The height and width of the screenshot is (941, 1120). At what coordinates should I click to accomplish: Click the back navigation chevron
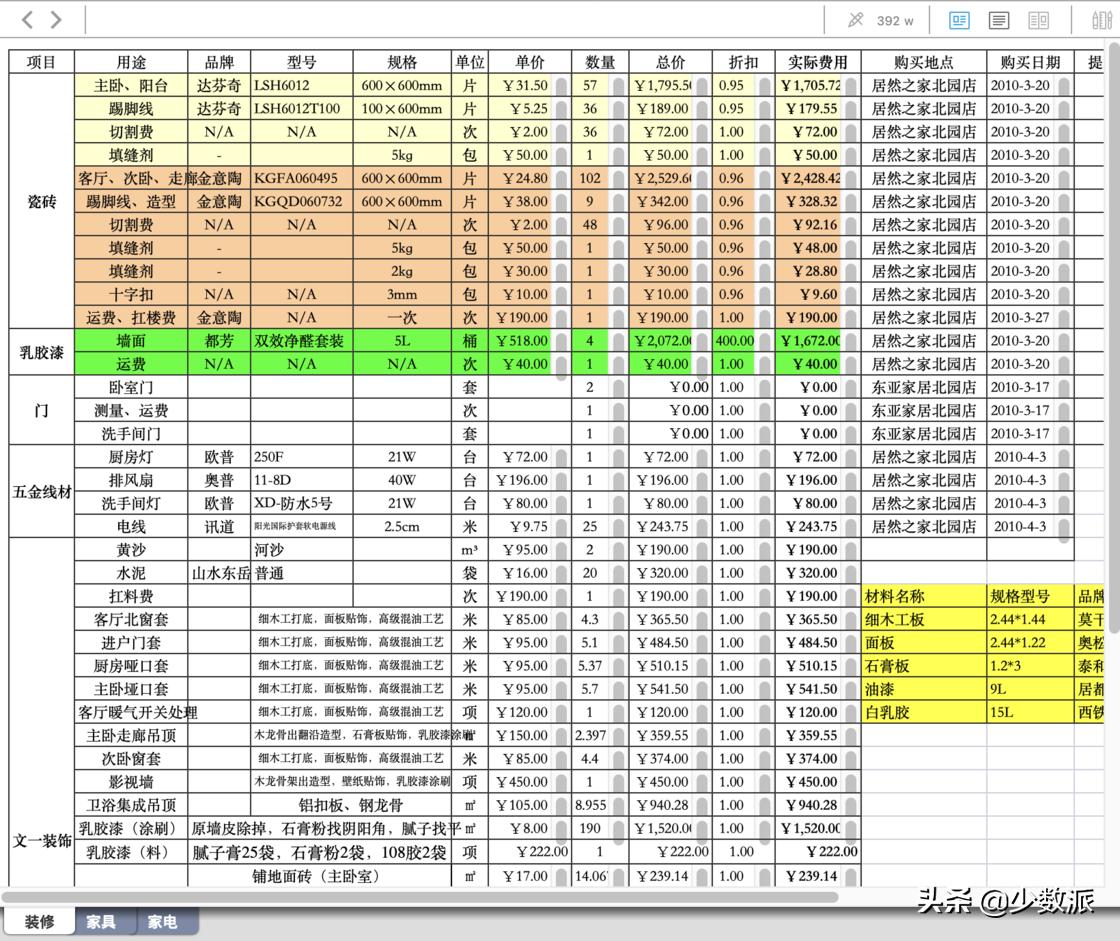[x=27, y=18]
